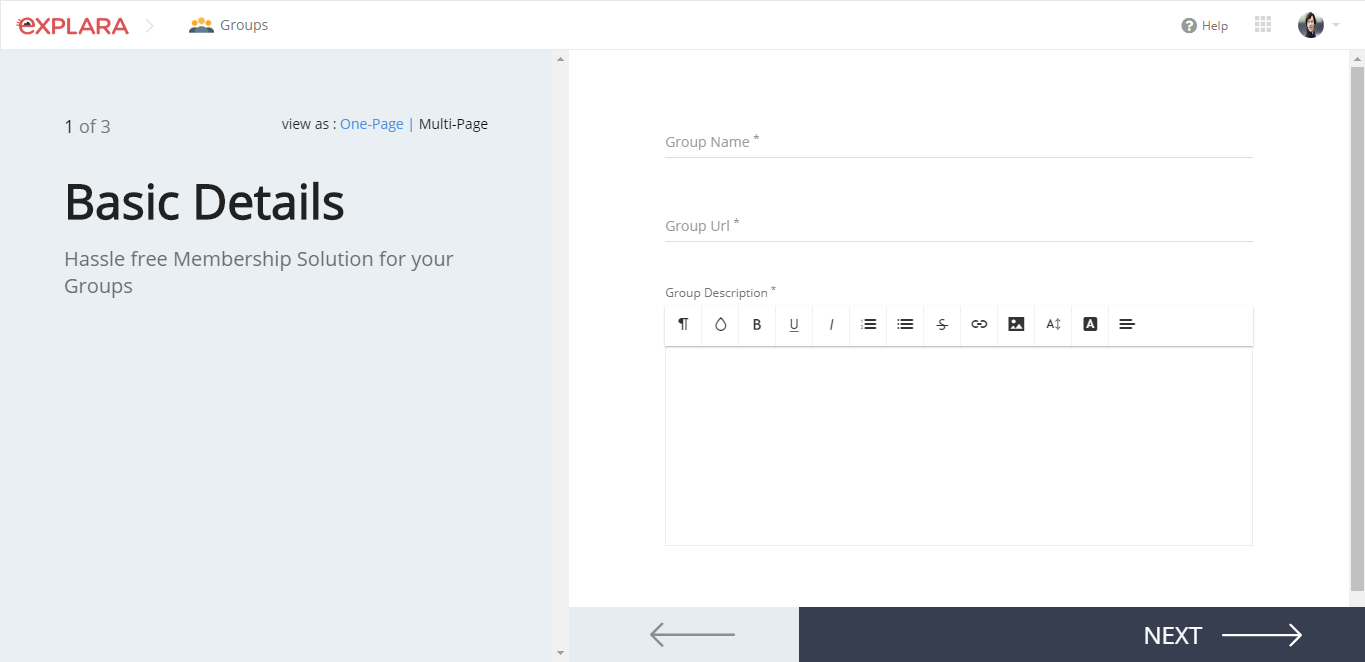Switch to One-Page view

pyautogui.click(x=372, y=124)
